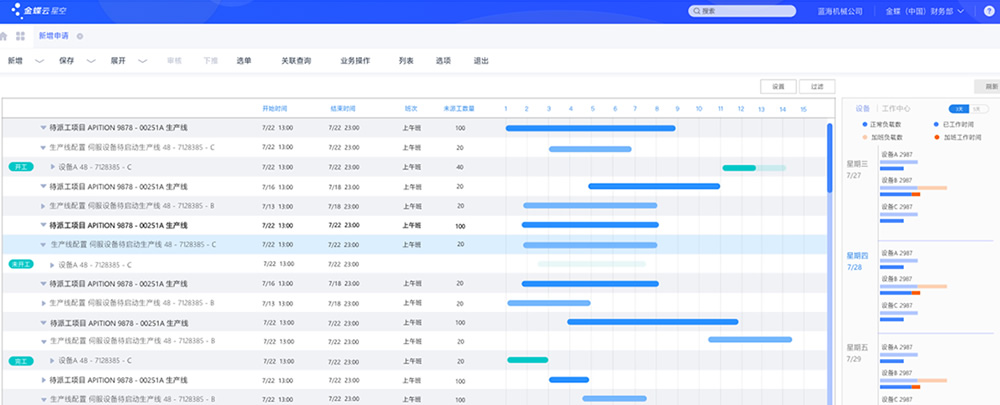The width and height of the screenshot is (1000, 405).
Task: Open the 关联查询 menu
Action: [x=297, y=61]
